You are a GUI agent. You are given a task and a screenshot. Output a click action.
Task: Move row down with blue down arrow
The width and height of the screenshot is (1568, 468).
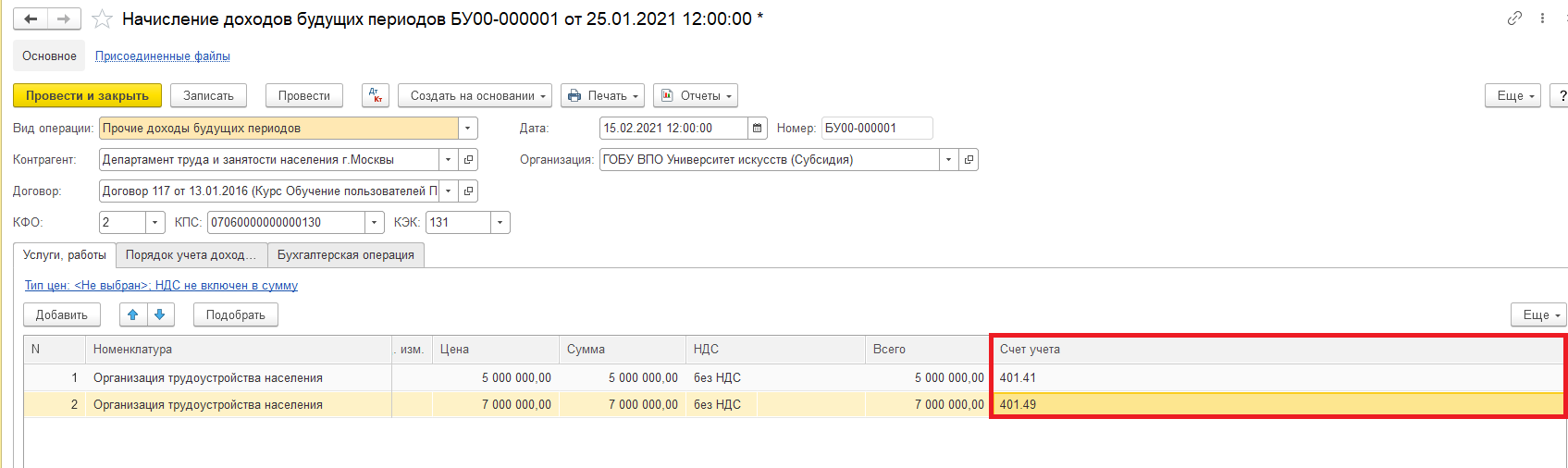click(x=160, y=314)
